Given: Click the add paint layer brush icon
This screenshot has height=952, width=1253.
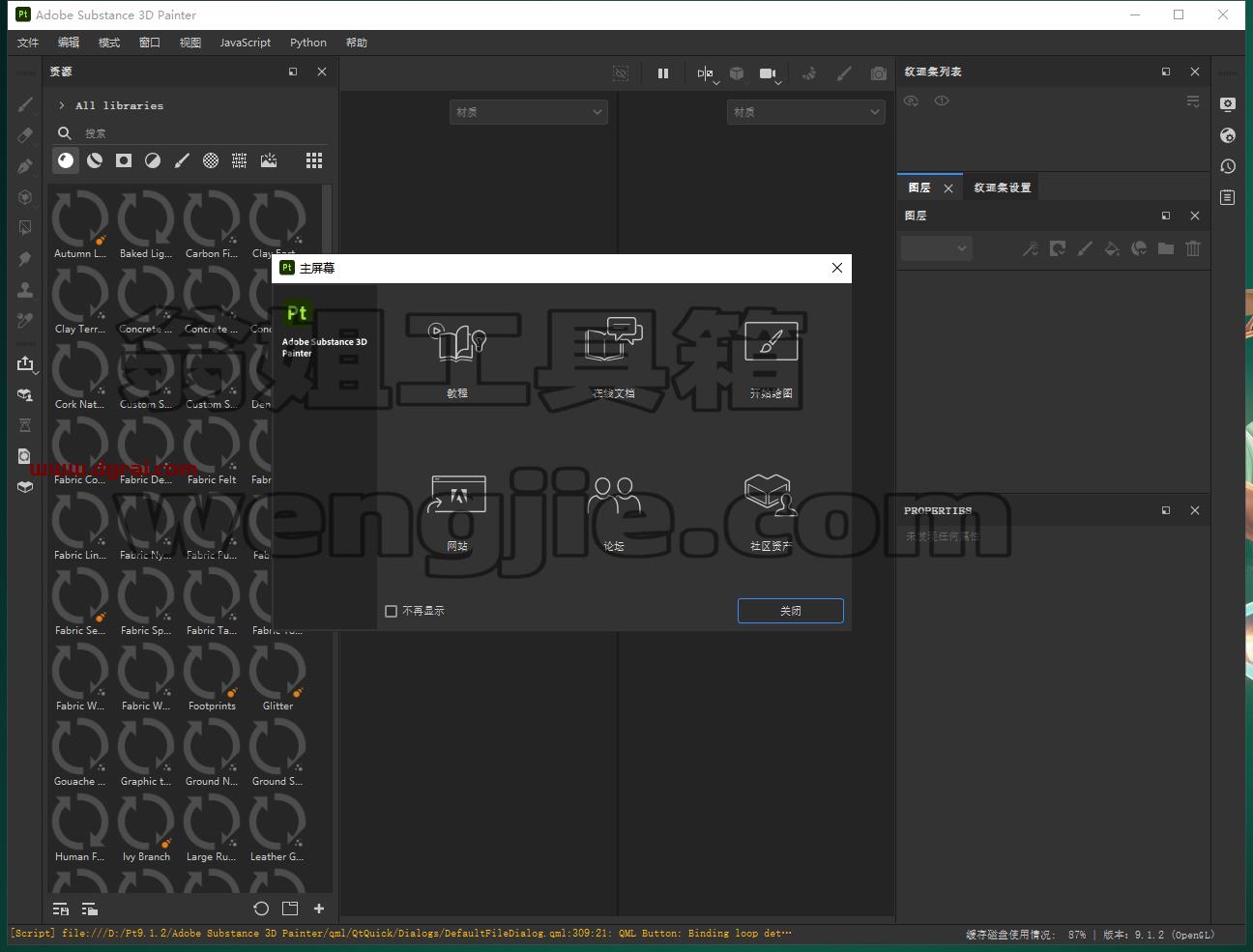Looking at the screenshot, I should [1085, 248].
